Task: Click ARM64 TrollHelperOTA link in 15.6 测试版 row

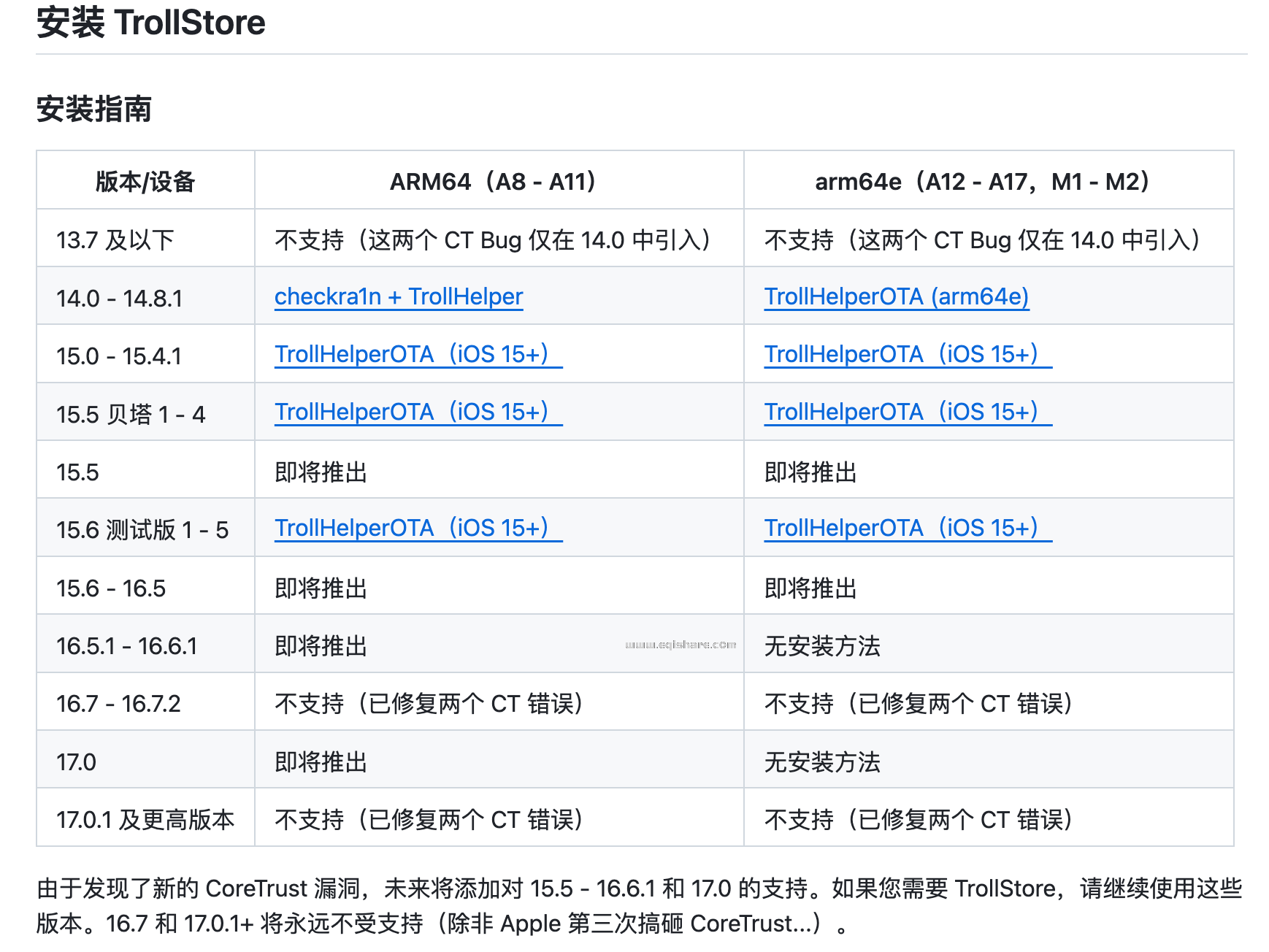Action: pyautogui.click(x=418, y=528)
